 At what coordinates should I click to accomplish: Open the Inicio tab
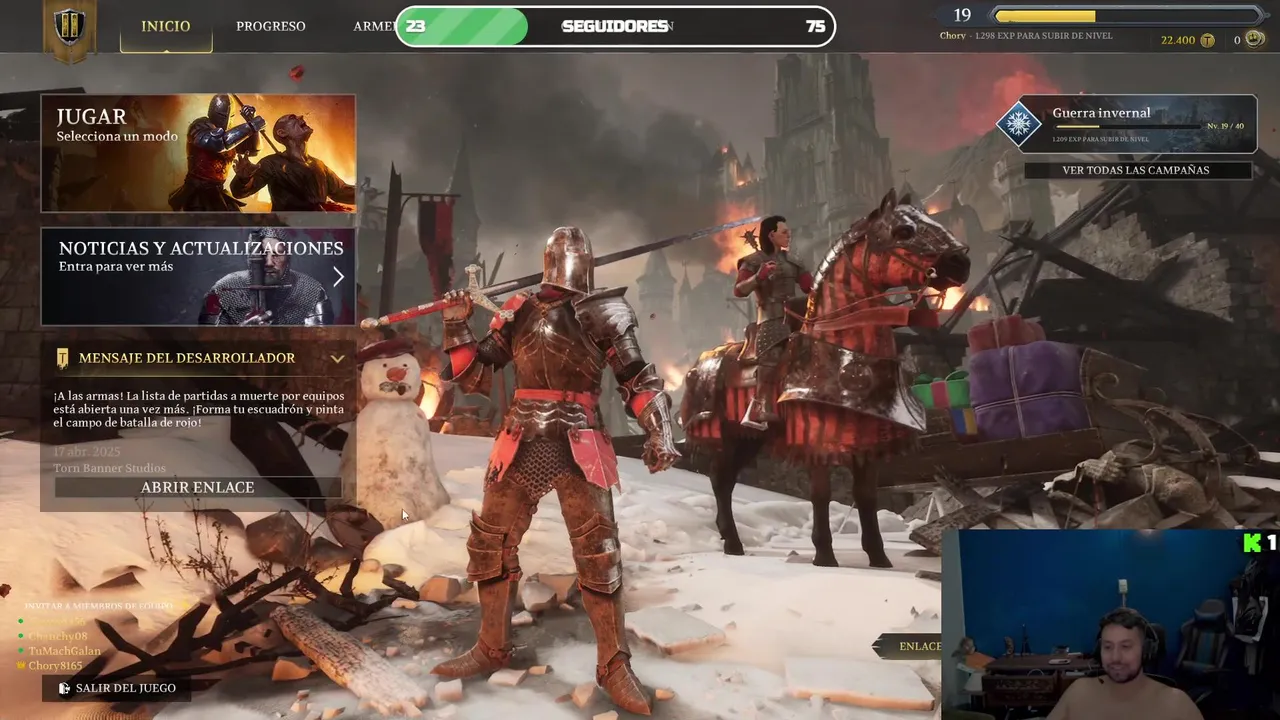point(166,26)
